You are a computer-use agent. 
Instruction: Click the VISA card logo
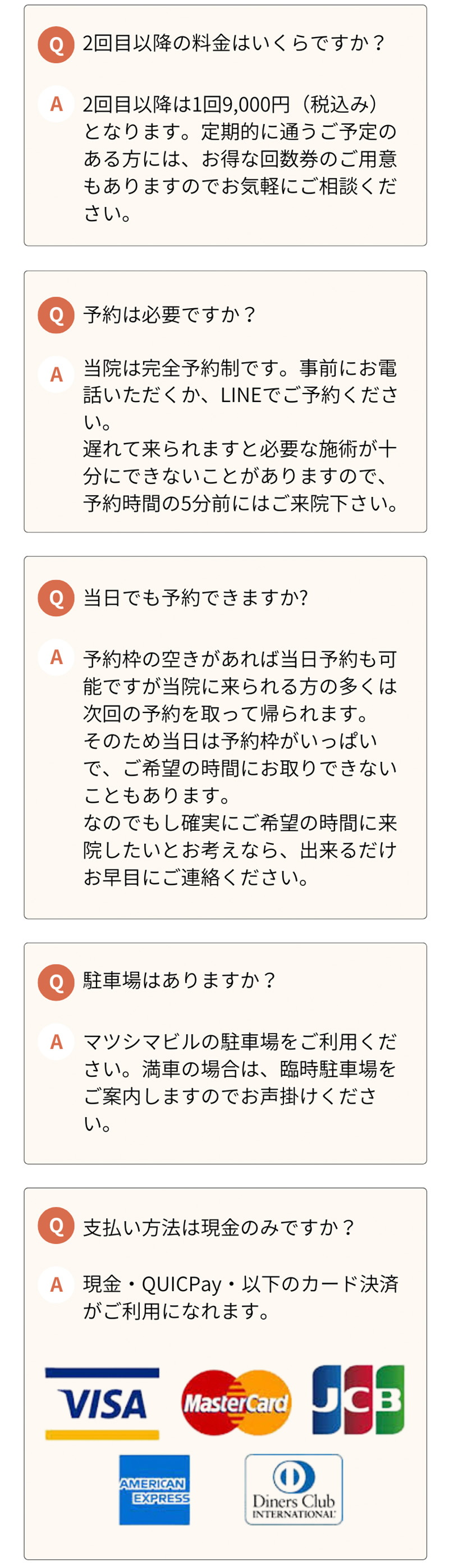point(102,1403)
